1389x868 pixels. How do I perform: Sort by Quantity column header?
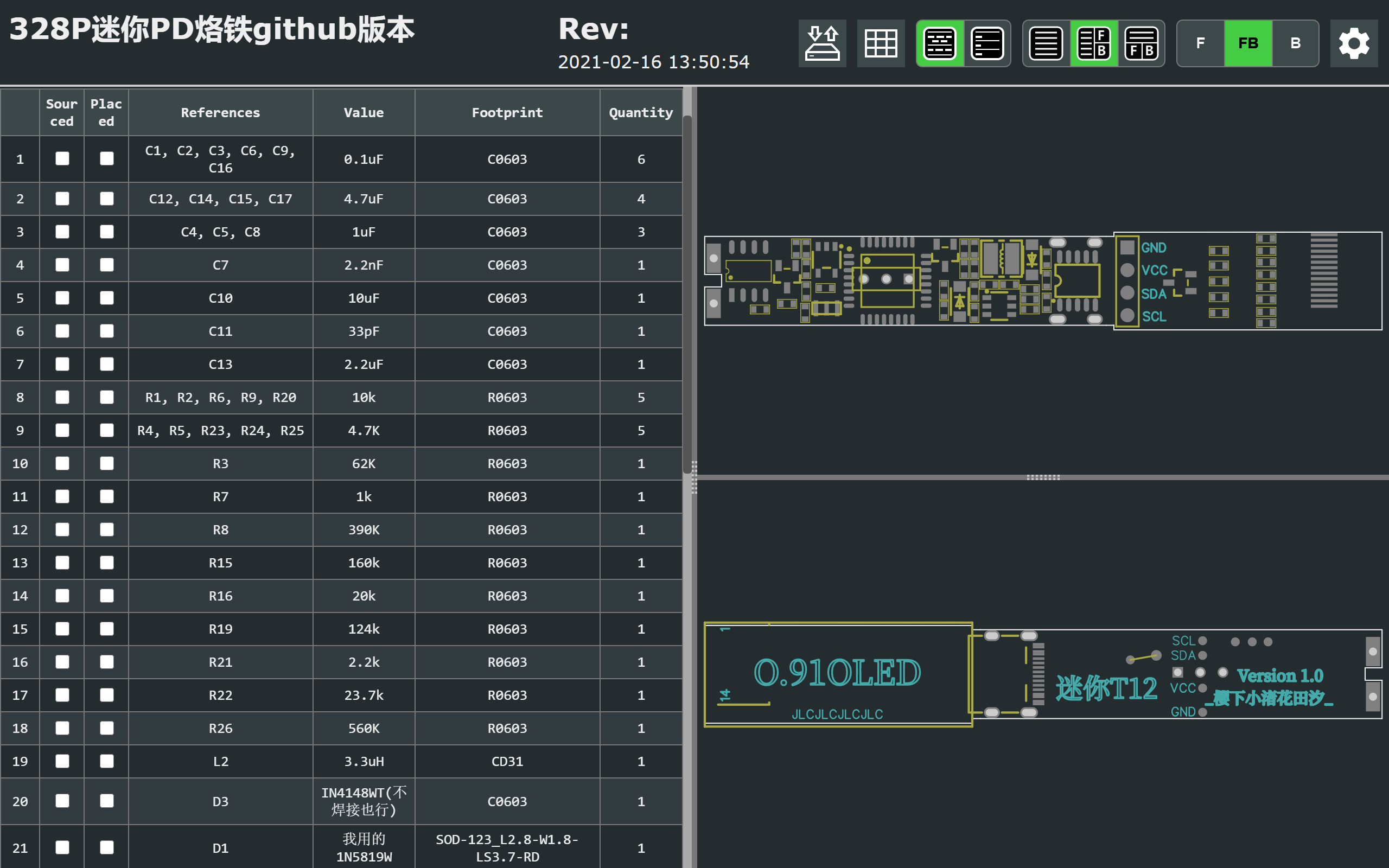click(x=641, y=112)
